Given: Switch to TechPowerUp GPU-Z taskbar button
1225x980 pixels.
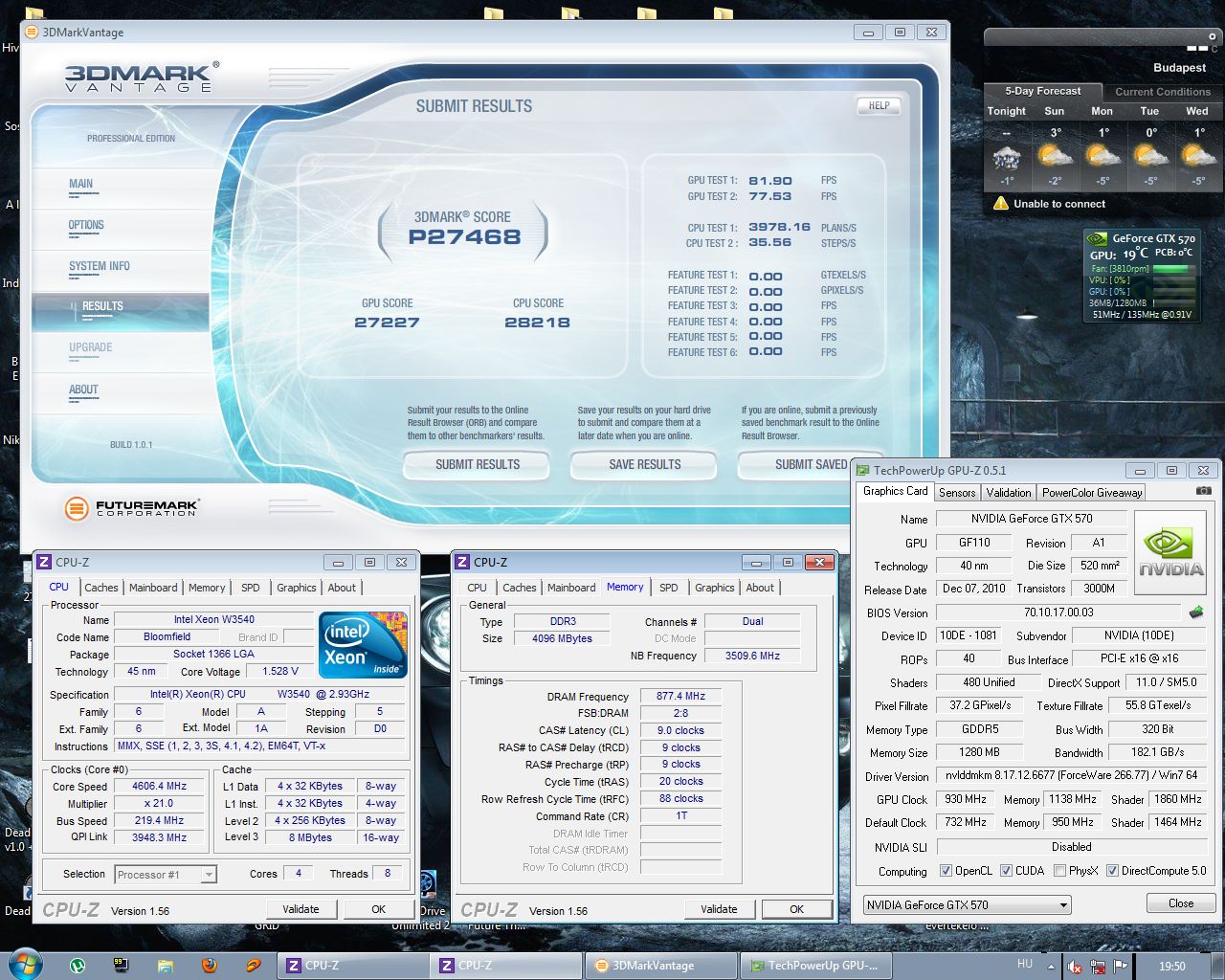Looking at the screenshot, I should pyautogui.click(x=816, y=966).
